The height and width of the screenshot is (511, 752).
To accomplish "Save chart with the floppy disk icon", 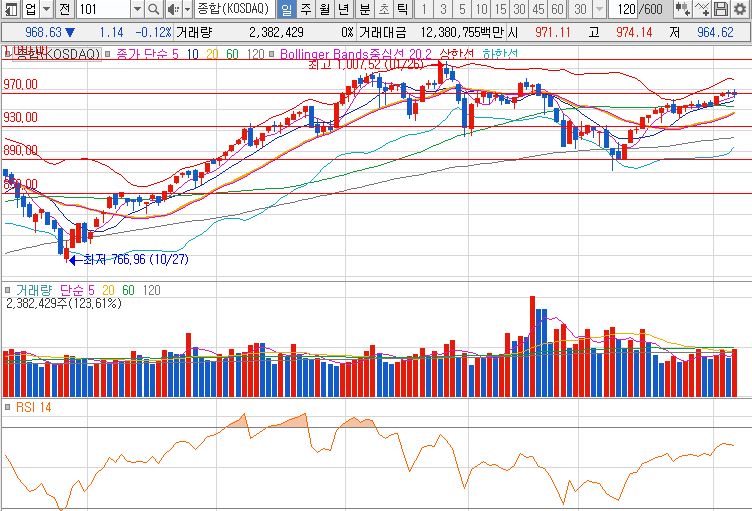I will pos(721,9).
